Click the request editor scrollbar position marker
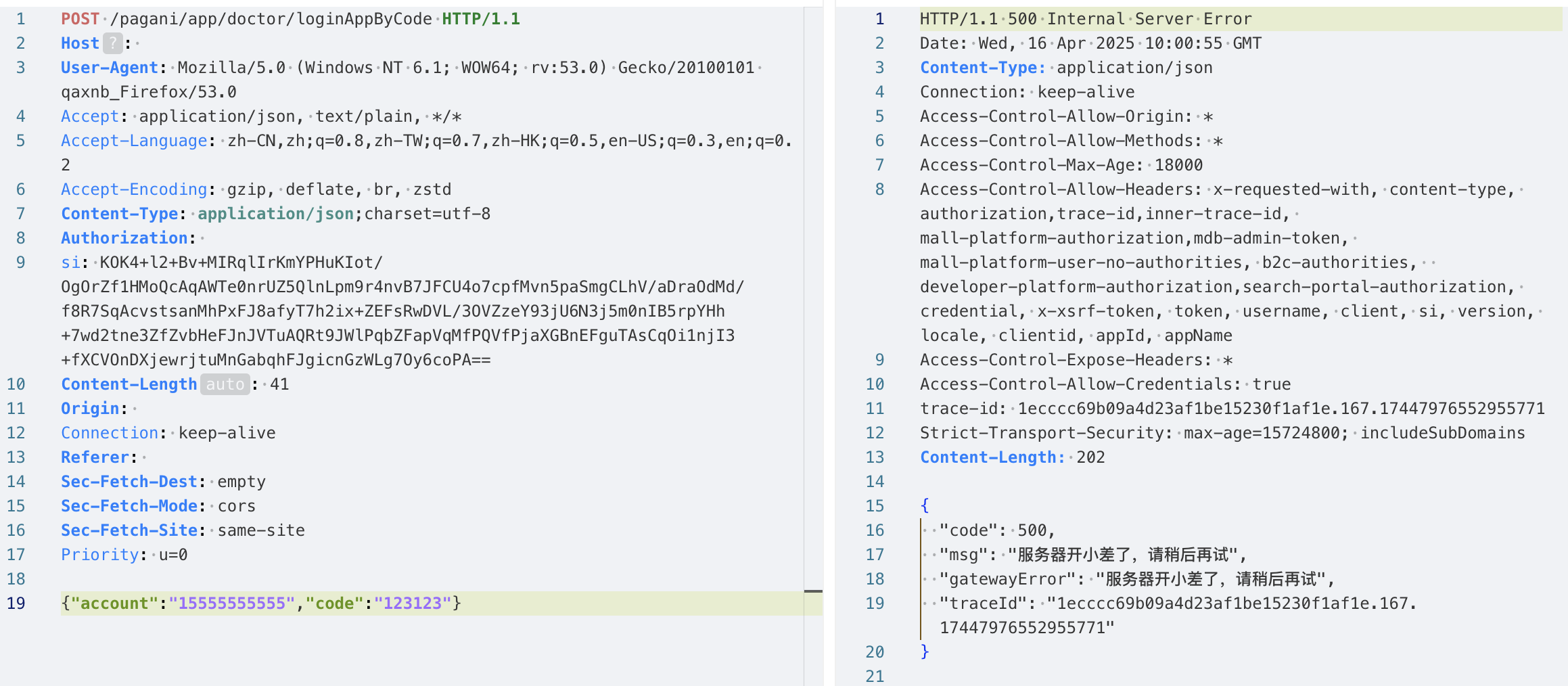1568x686 pixels. [813, 592]
